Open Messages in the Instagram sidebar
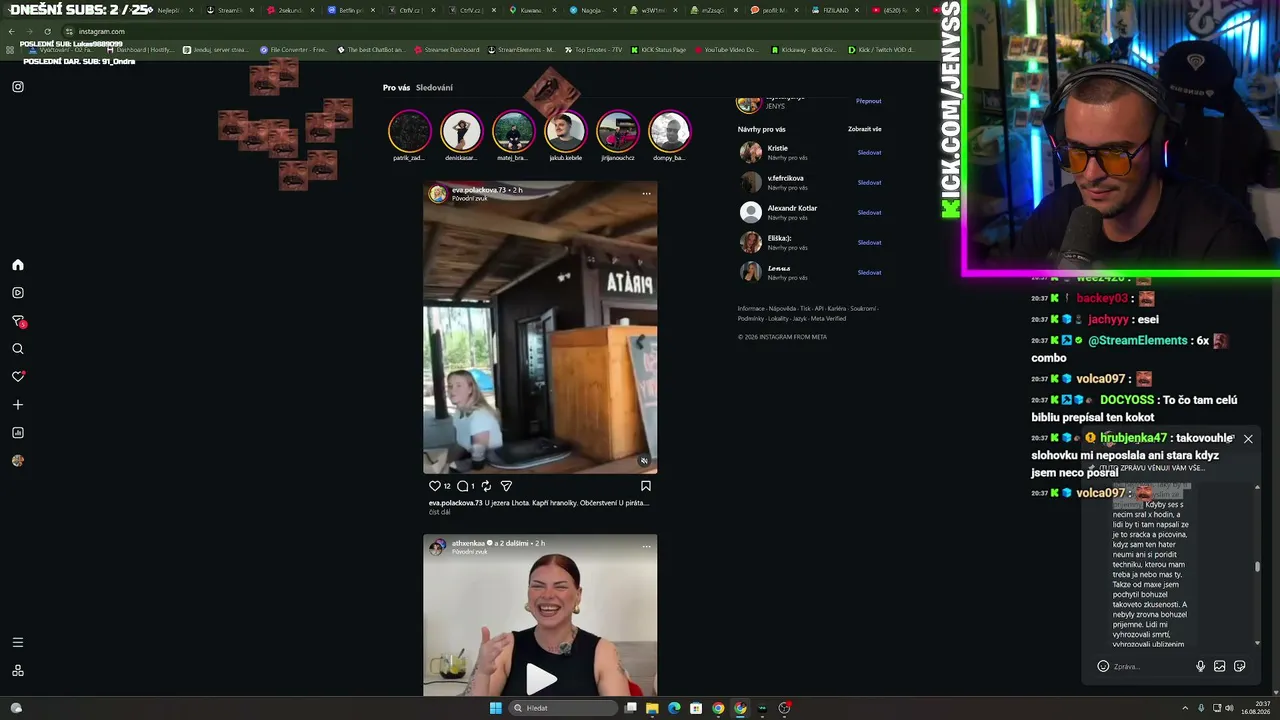The height and width of the screenshot is (720, 1280). coord(18,321)
